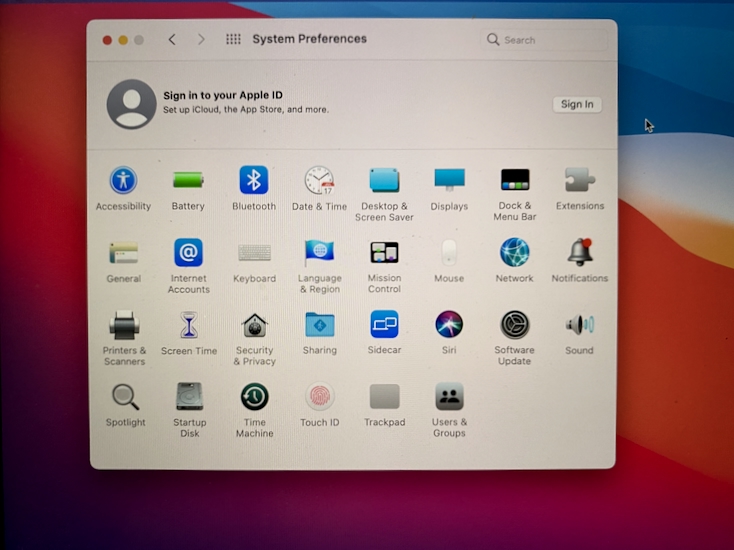Open the Network settings
Screen dimensions: 734x550
coord(514,253)
